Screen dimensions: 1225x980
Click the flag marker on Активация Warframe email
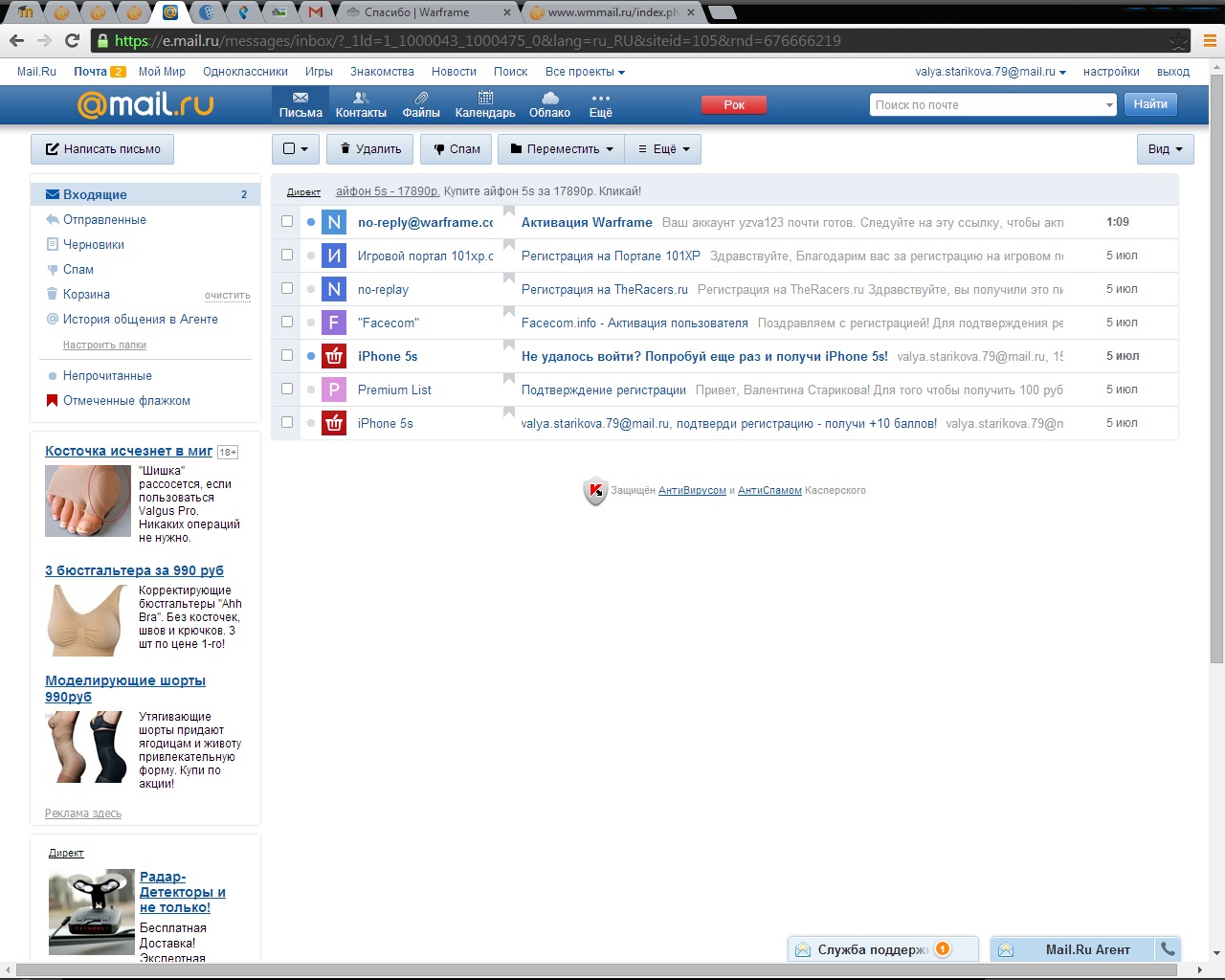[x=509, y=212]
